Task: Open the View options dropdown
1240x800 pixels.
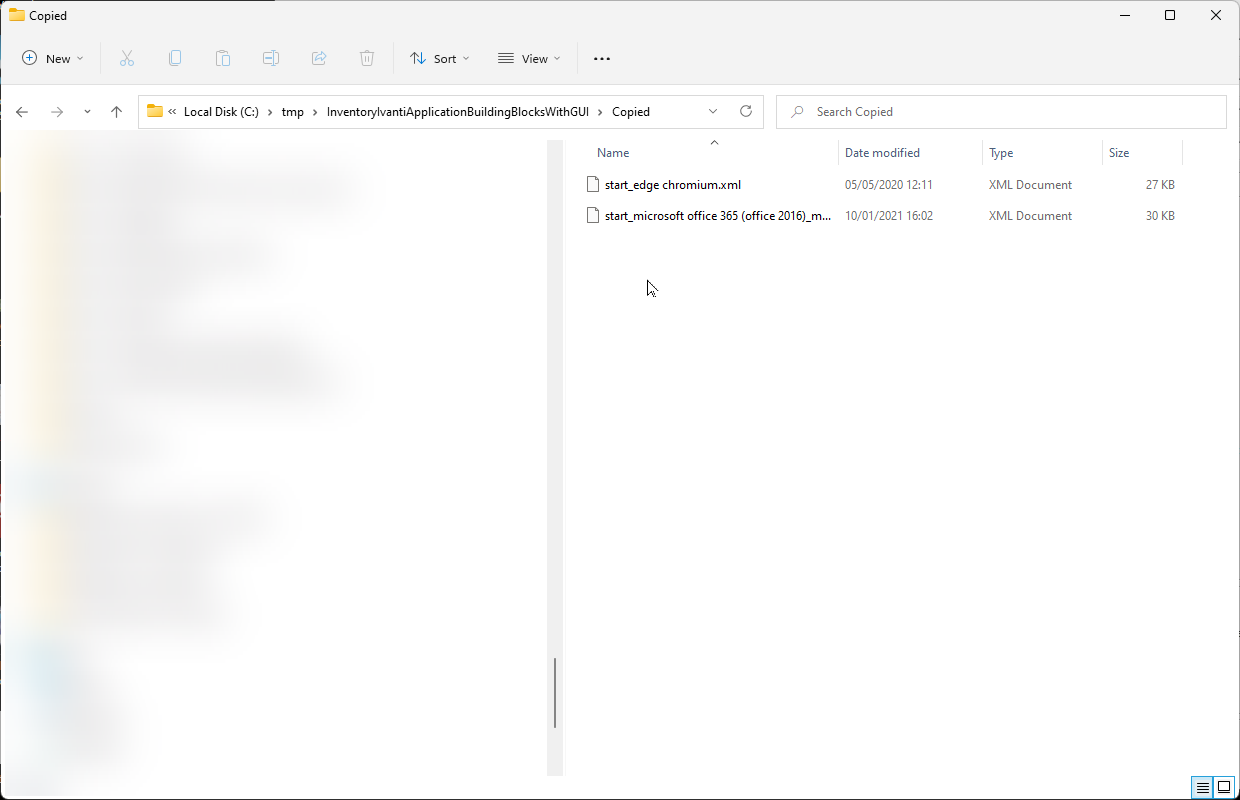Action: tap(529, 58)
